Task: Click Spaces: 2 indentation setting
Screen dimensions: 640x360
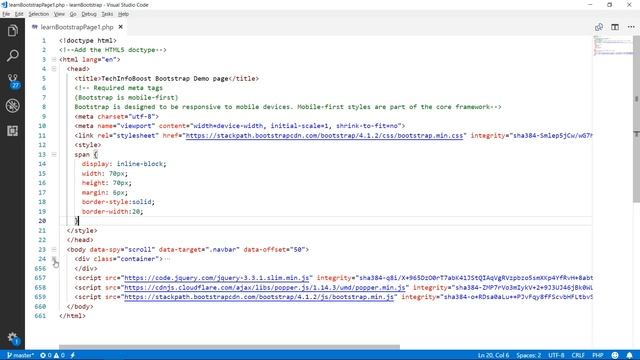Action: point(529,355)
